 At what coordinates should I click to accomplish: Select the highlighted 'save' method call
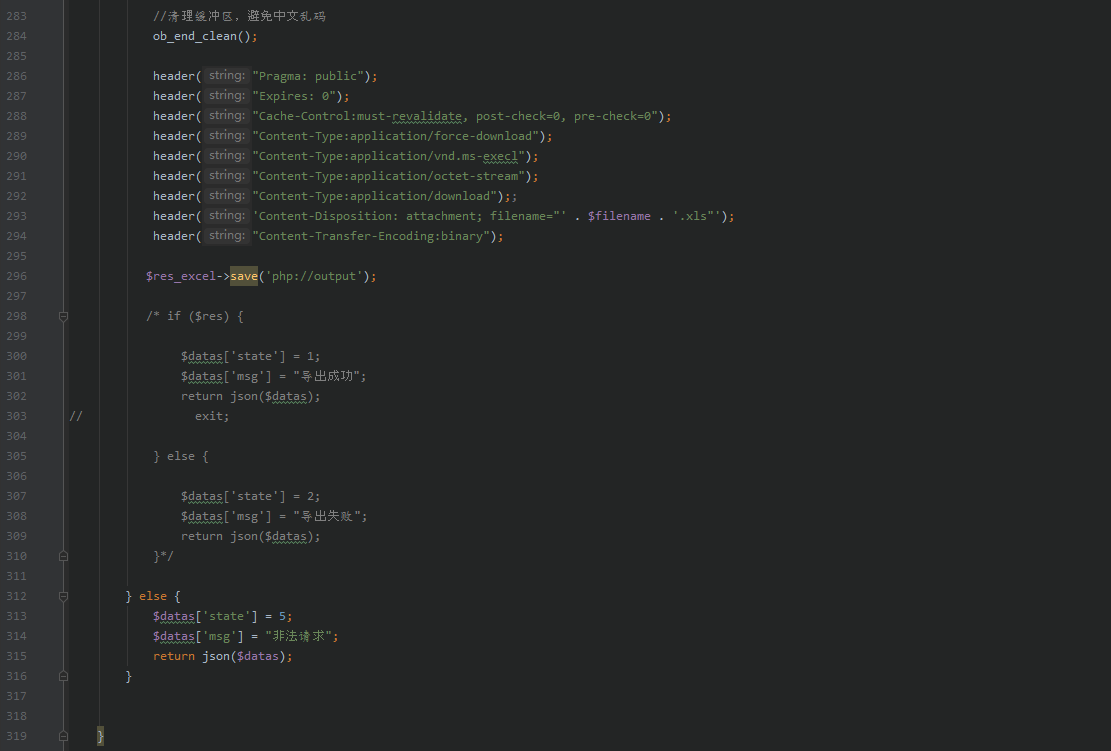point(244,275)
